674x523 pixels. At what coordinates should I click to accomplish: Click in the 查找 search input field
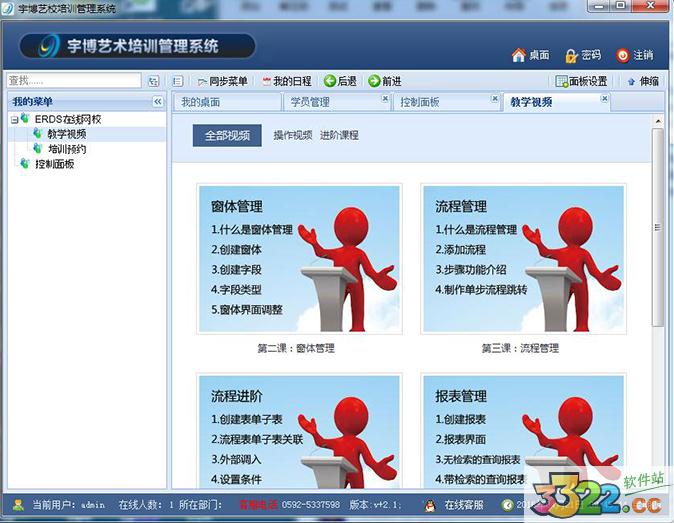[74, 80]
